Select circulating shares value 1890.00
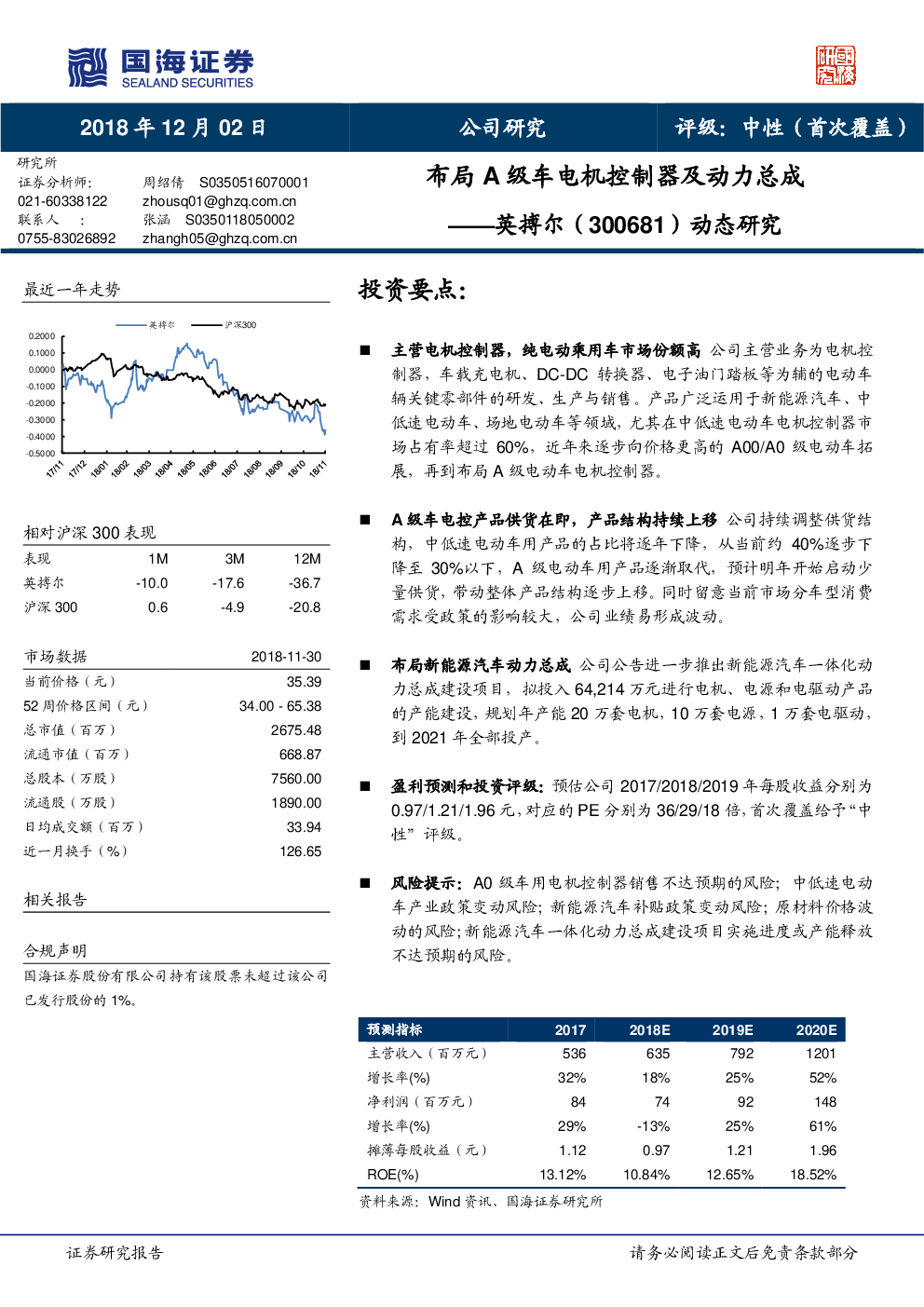924x1307 pixels. pos(296,803)
